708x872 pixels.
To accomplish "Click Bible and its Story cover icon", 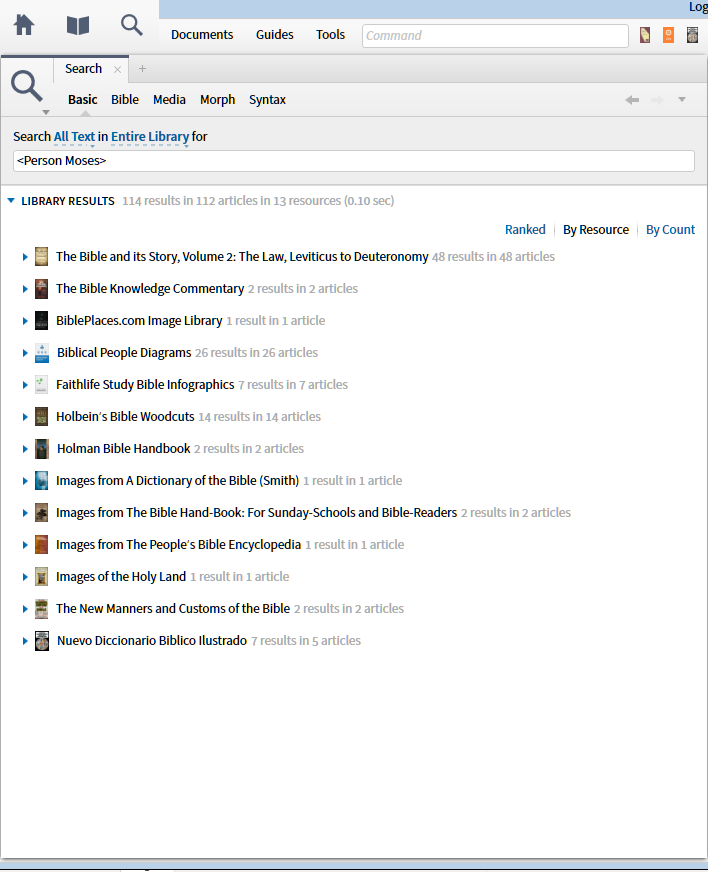I will coord(42,257).
